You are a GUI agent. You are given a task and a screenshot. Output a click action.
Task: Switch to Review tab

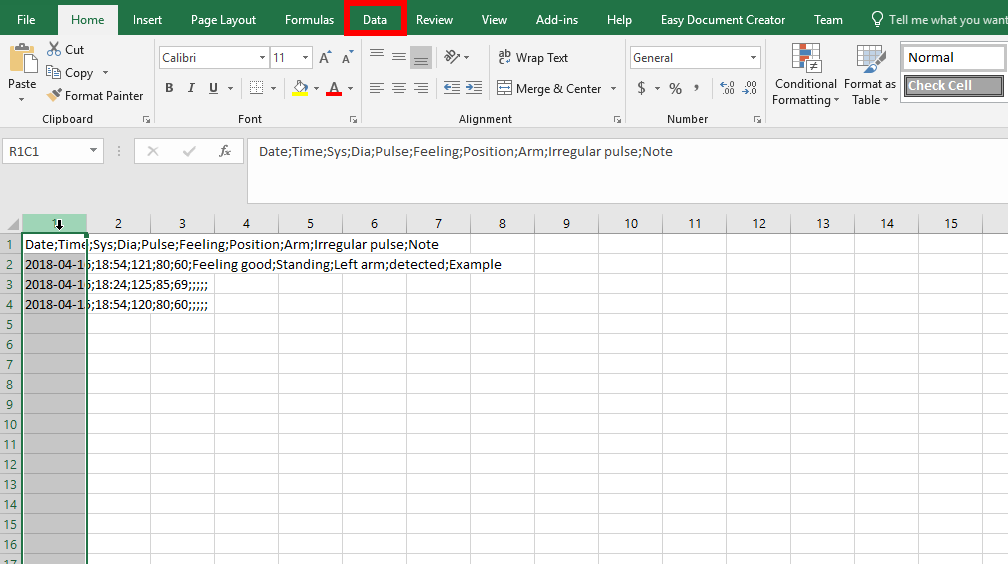(x=434, y=20)
